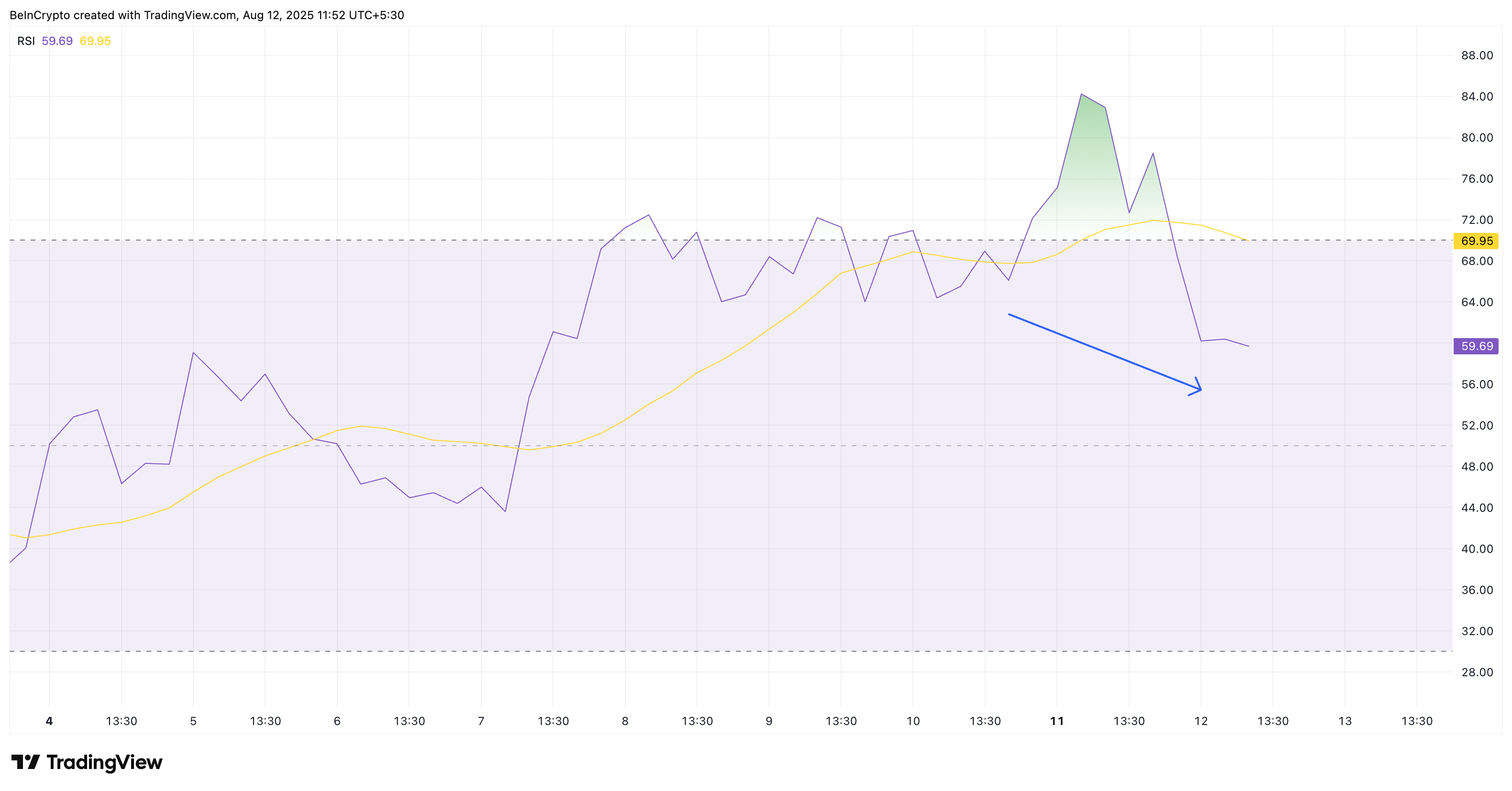The image size is (1512, 791).
Task: Click the purple RSI line at its peak
Action: pos(1081,94)
